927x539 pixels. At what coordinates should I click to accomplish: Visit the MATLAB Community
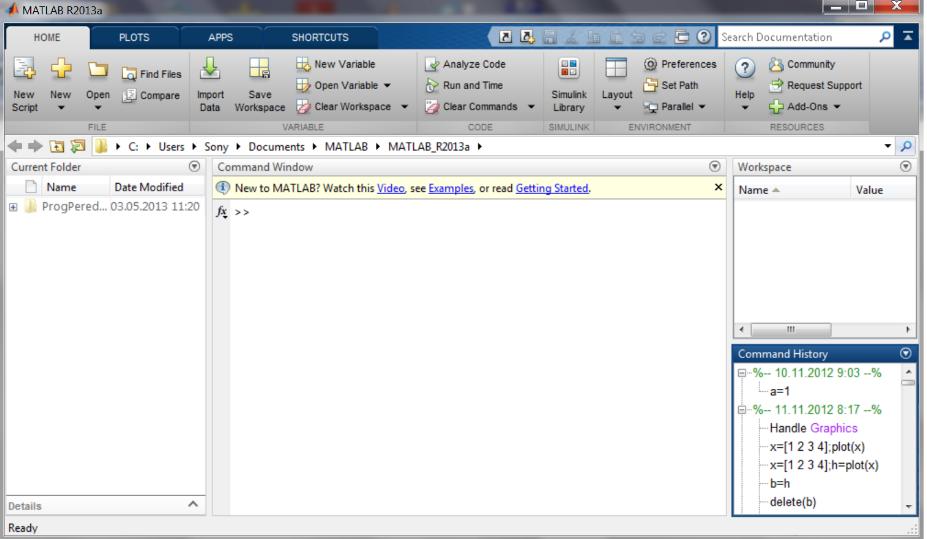pyautogui.click(x=802, y=64)
